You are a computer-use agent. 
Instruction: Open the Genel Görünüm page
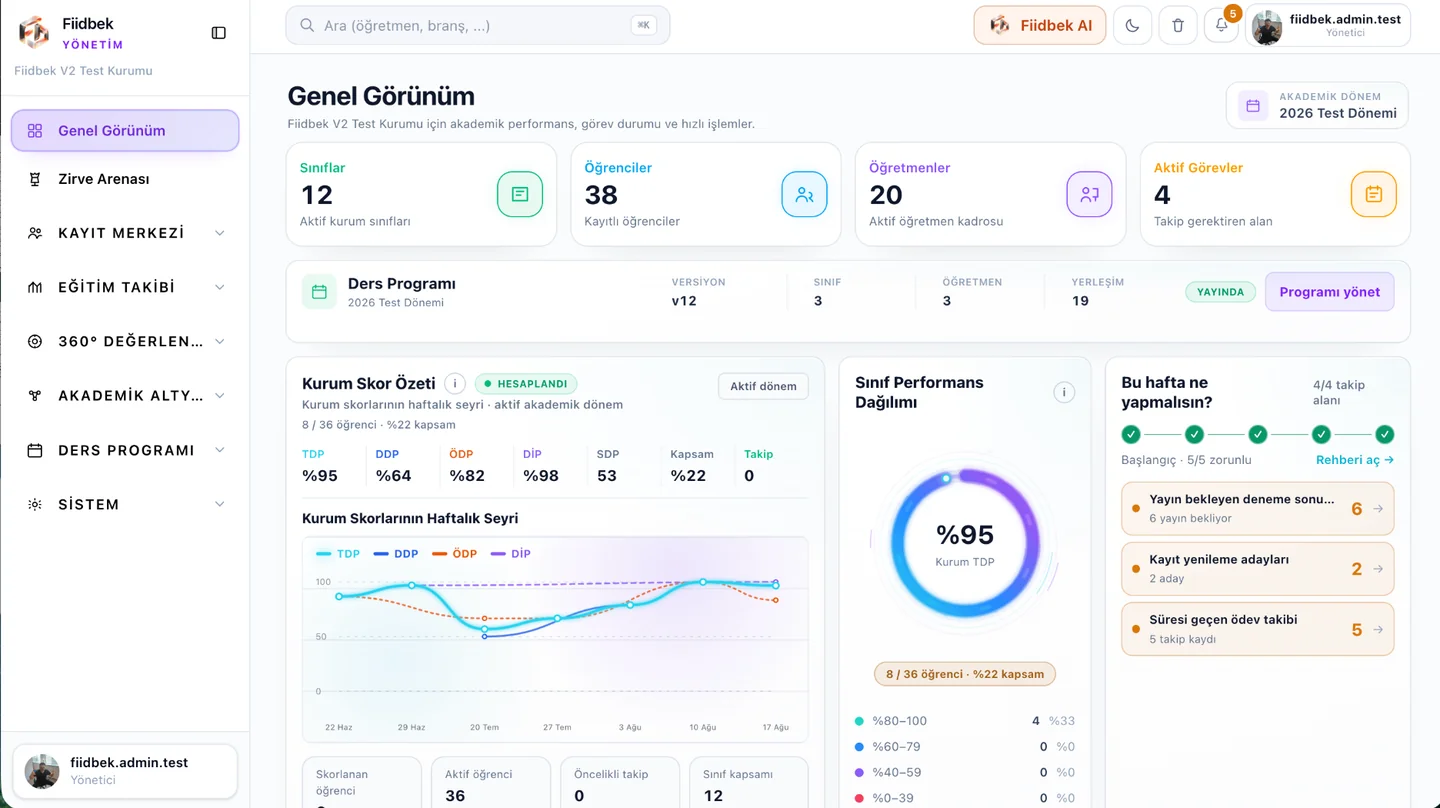tap(125, 131)
